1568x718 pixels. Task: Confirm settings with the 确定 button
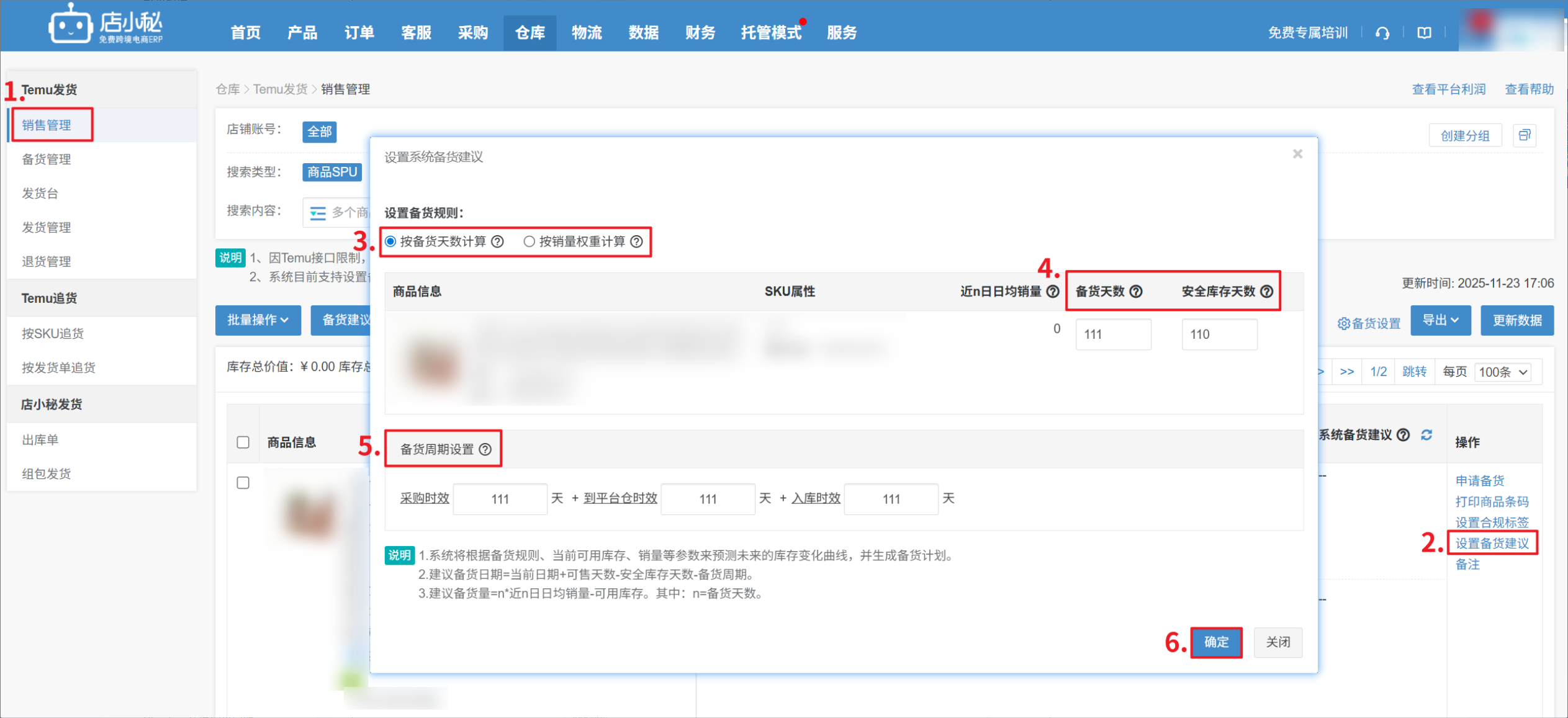point(1216,642)
